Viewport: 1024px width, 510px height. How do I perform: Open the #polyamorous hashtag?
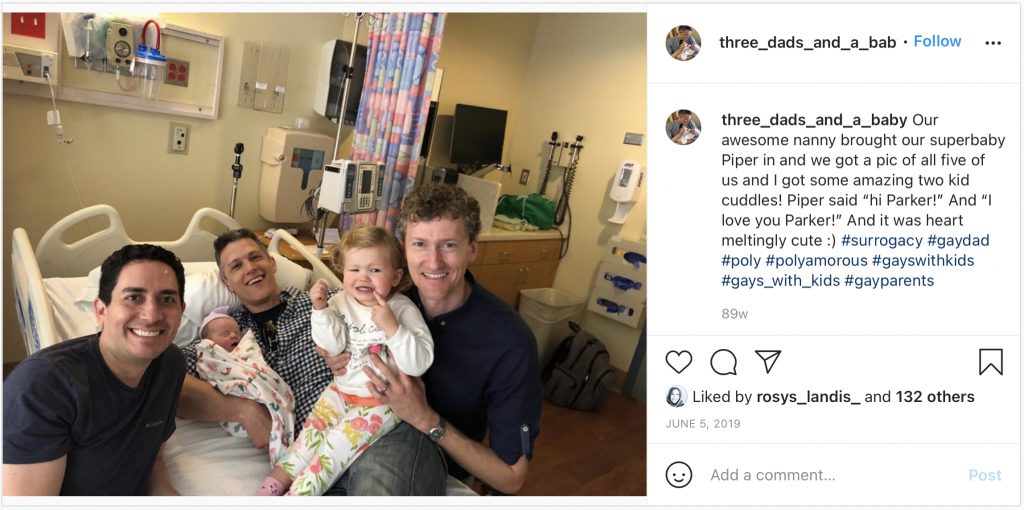[x=816, y=261]
